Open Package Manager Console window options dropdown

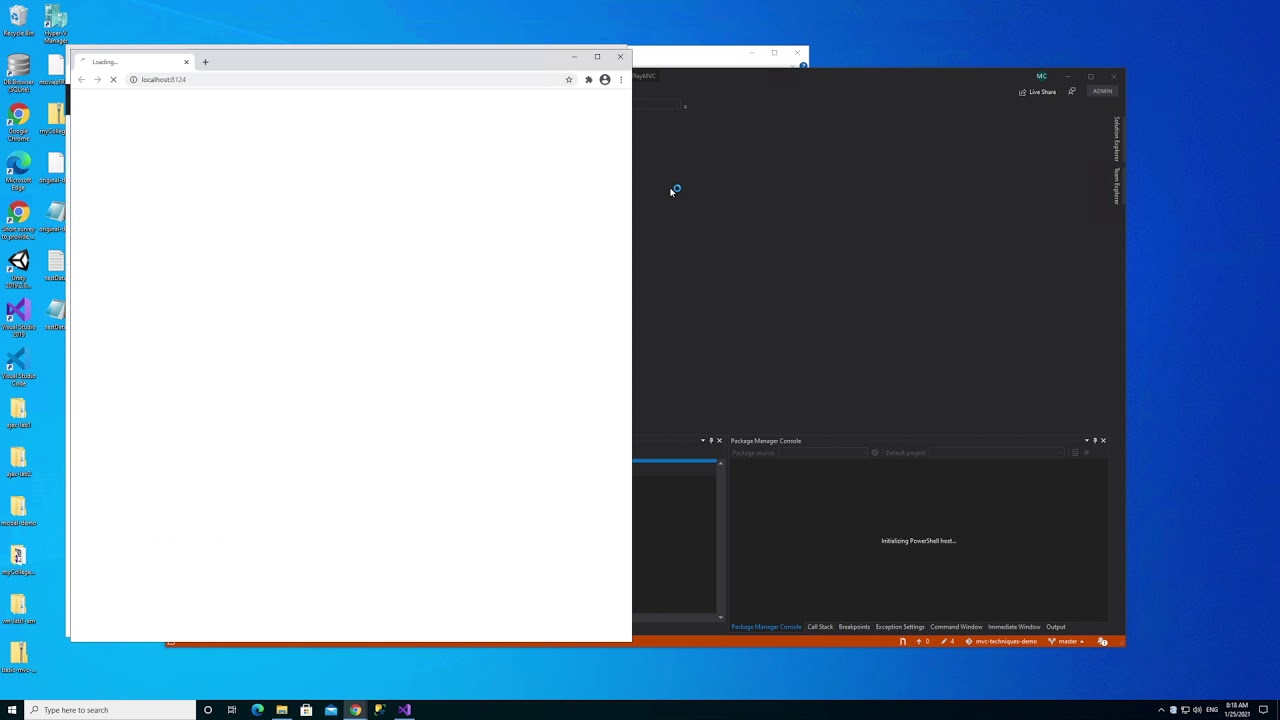point(1087,441)
